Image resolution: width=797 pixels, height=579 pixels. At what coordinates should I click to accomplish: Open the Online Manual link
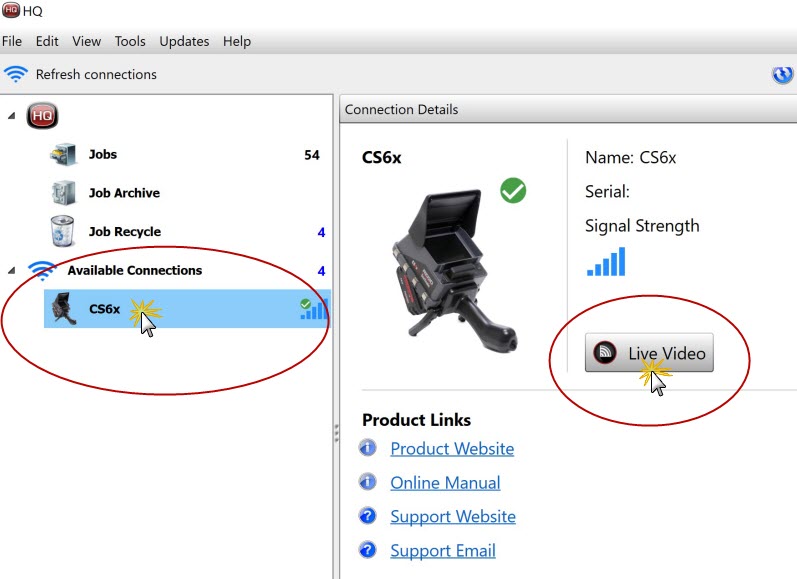click(445, 482)
